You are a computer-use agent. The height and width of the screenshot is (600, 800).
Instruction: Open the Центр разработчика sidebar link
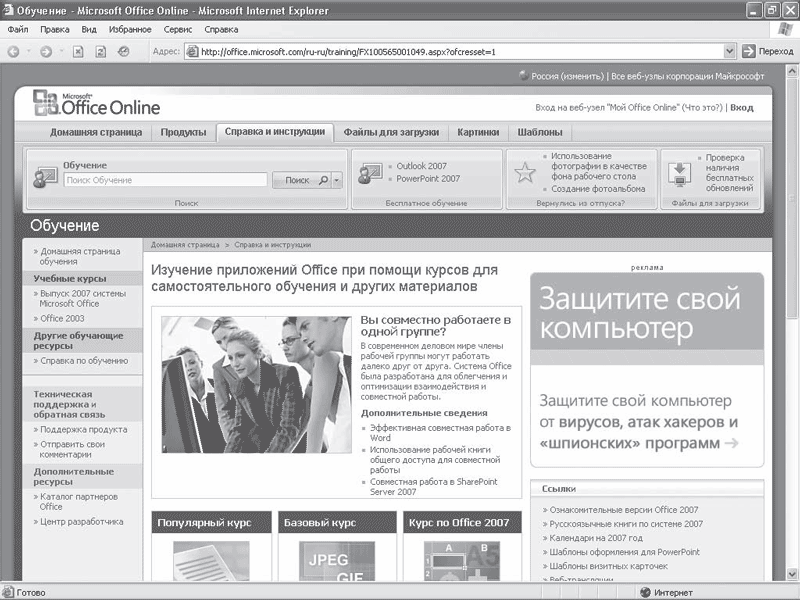pos(82,522)
